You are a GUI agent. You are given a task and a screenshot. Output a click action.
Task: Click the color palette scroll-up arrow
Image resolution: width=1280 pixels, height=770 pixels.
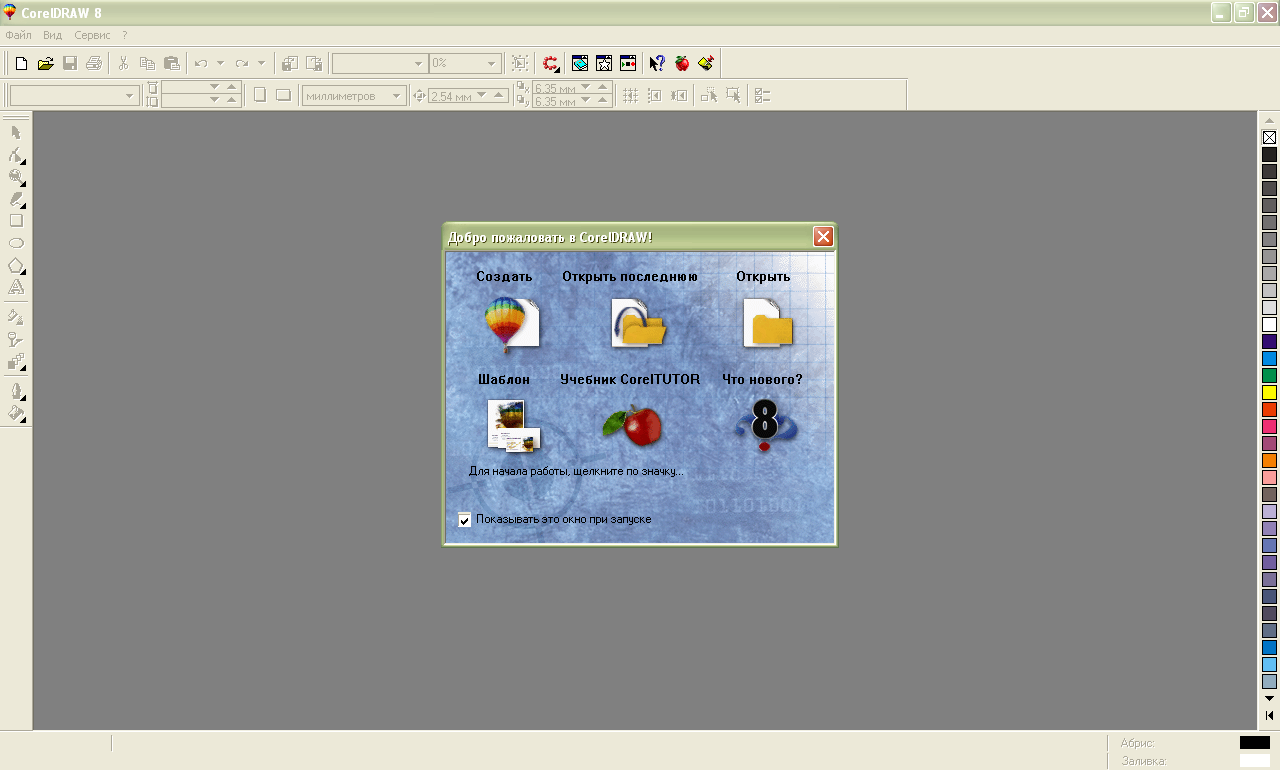click(x=1269, y=120)
